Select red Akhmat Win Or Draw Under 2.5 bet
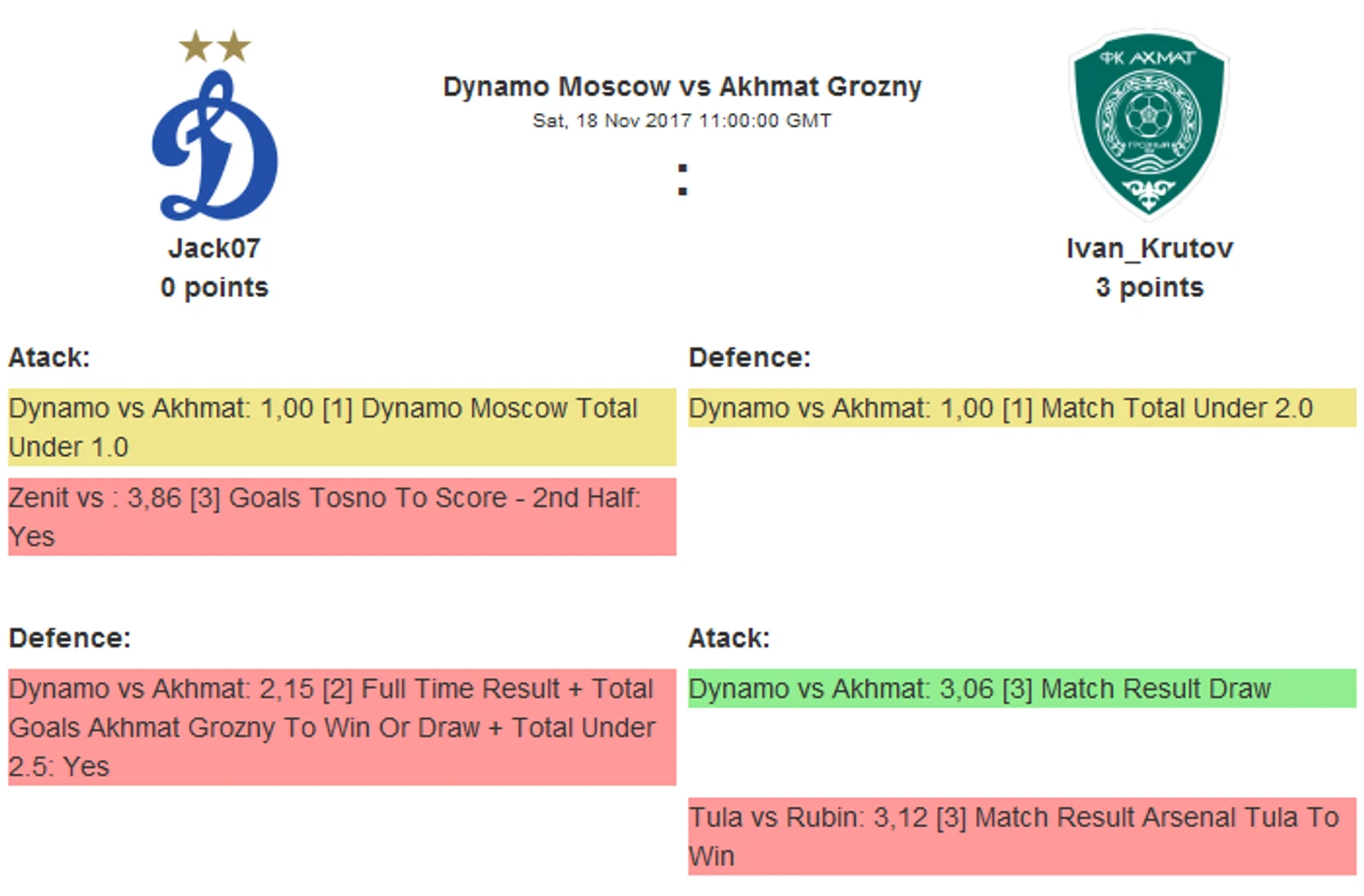 coord(342,727)
